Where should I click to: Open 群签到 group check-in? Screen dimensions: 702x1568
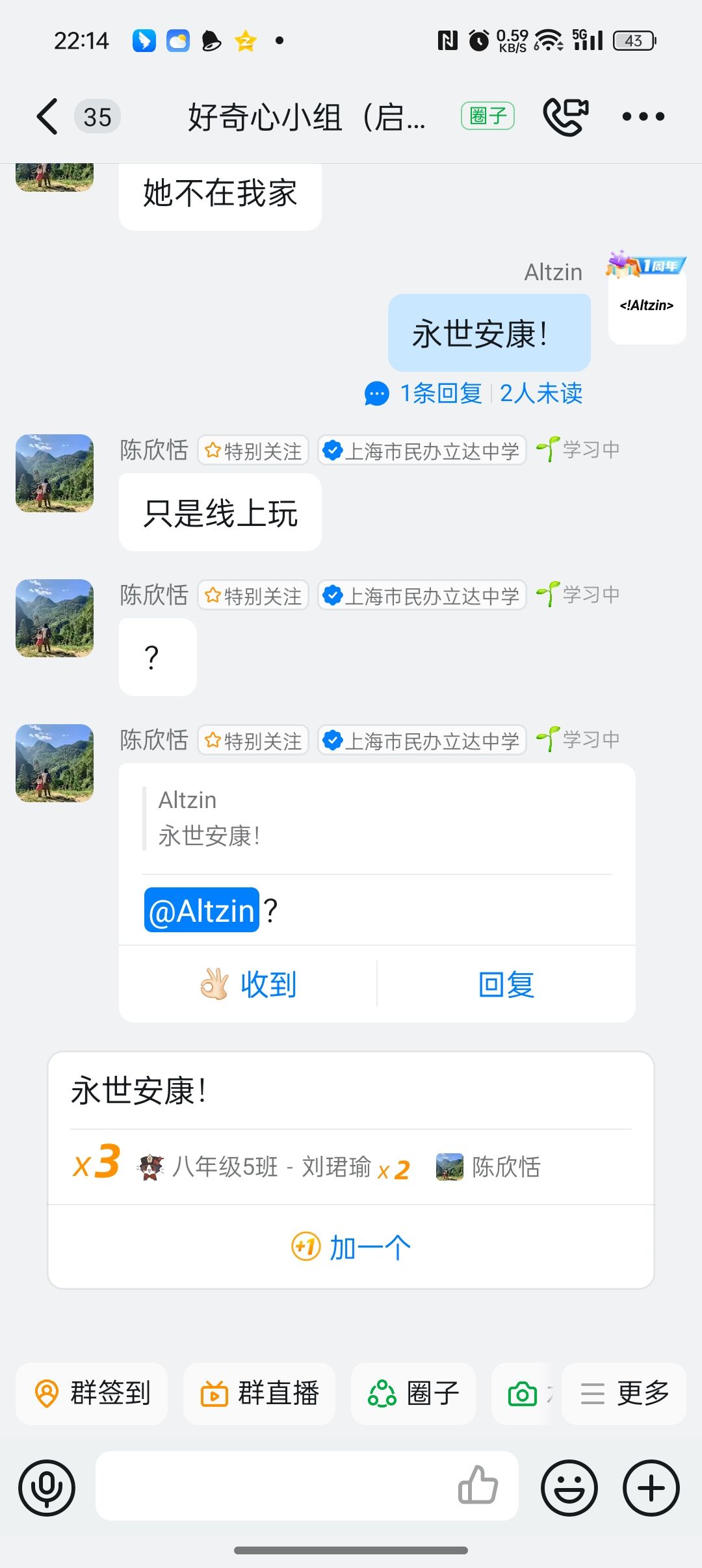click(92, 1394)
